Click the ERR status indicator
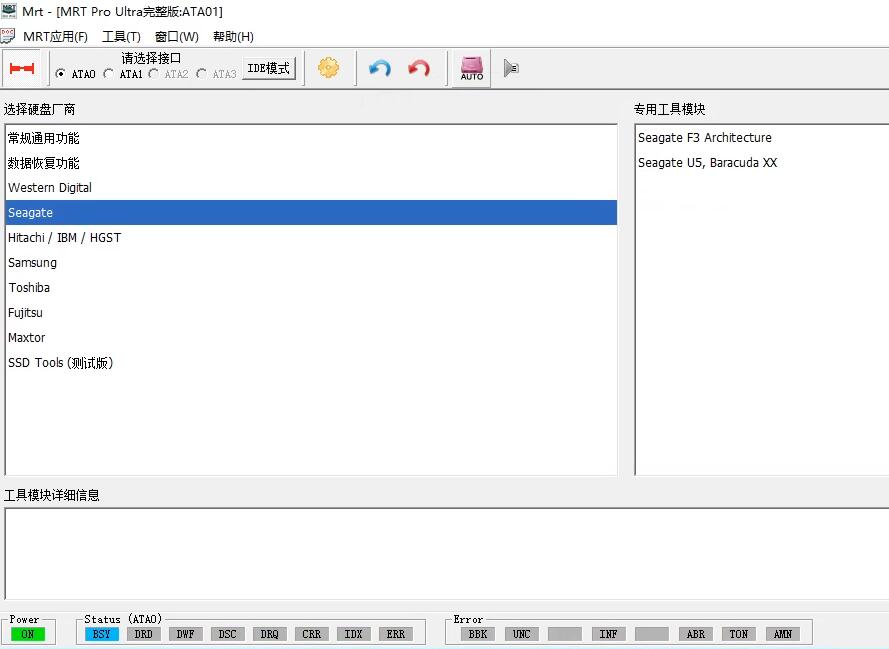 [396, 634]
